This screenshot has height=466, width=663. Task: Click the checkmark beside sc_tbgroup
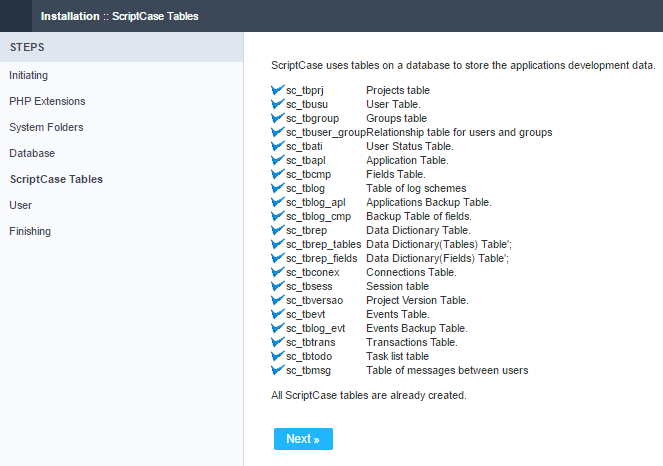click(278, 118)
